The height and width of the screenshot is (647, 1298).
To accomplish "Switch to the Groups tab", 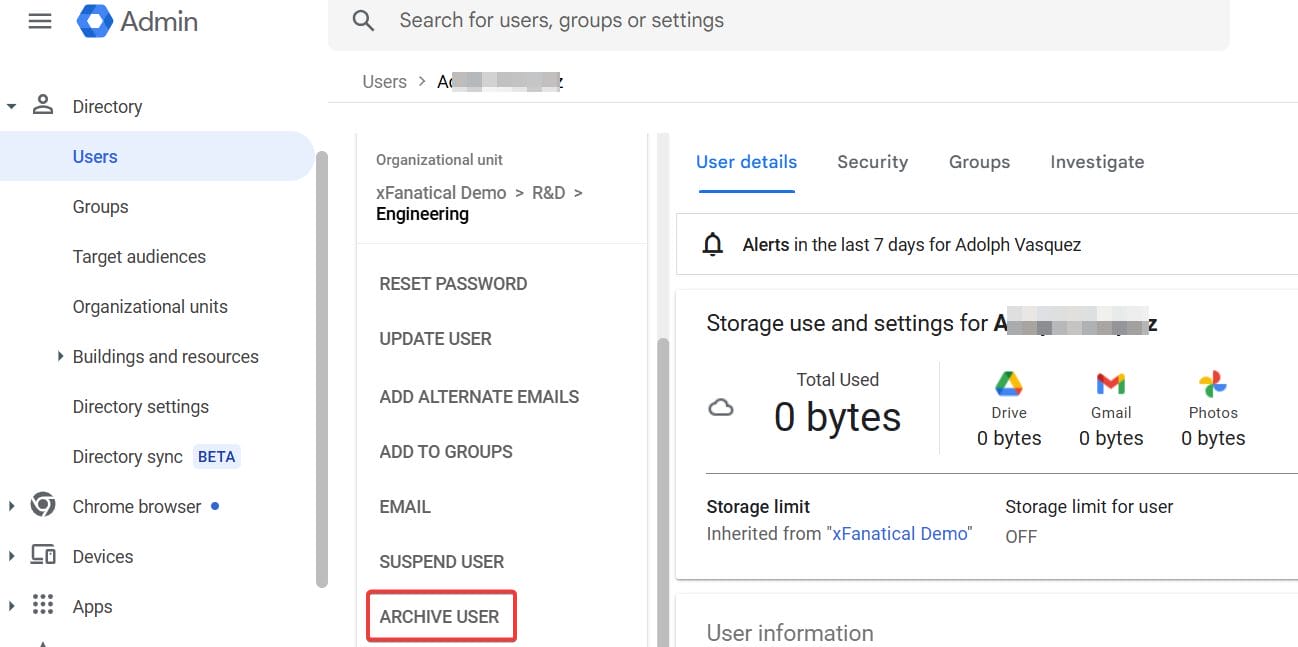I will click(979, 162).
